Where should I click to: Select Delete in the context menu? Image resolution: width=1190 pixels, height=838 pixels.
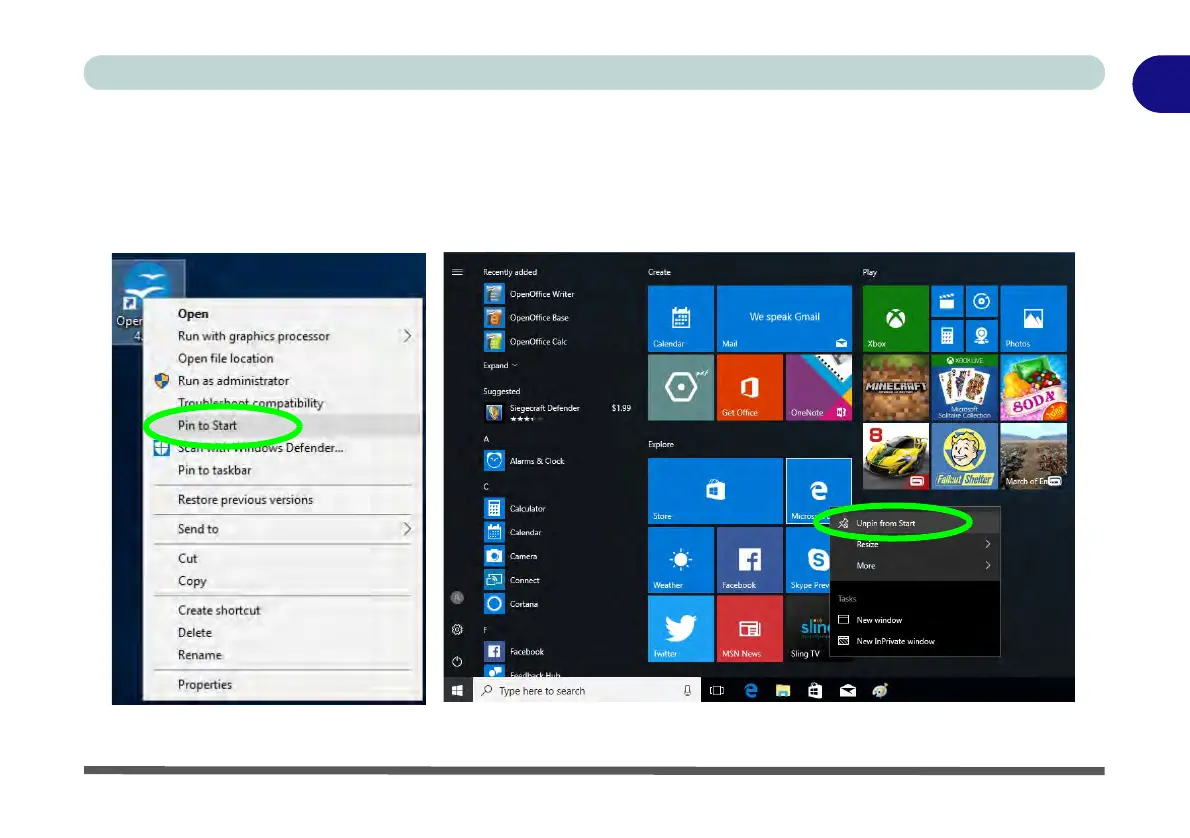(195, 632)
